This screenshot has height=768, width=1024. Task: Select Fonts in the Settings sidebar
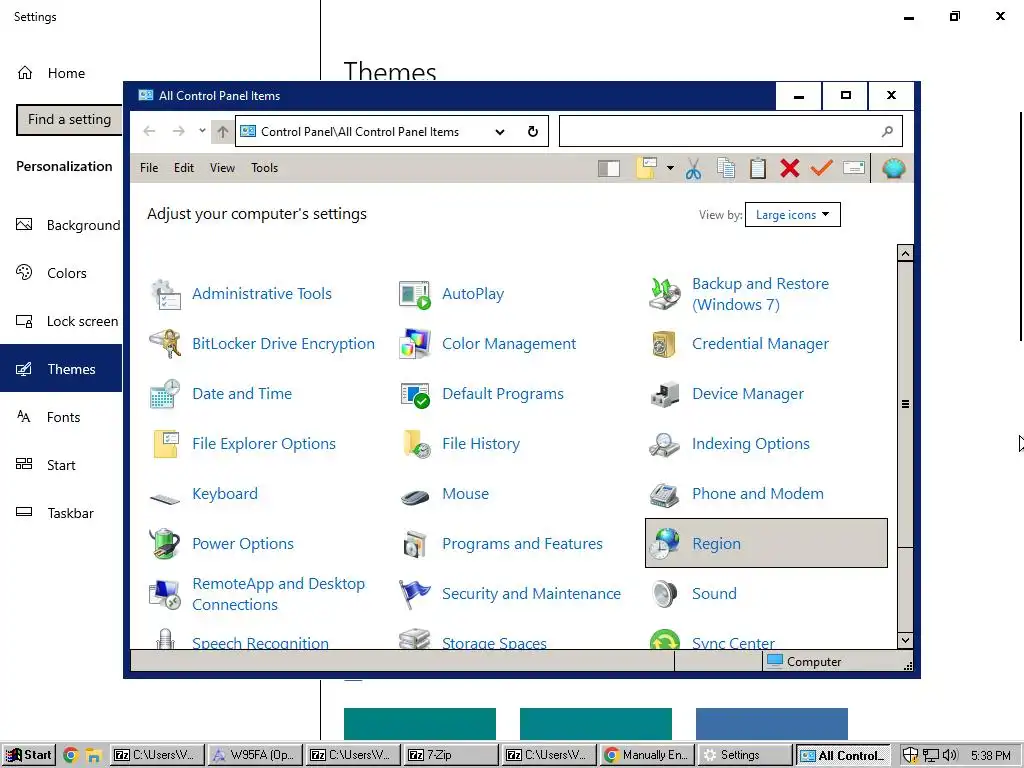coord(61,417)
